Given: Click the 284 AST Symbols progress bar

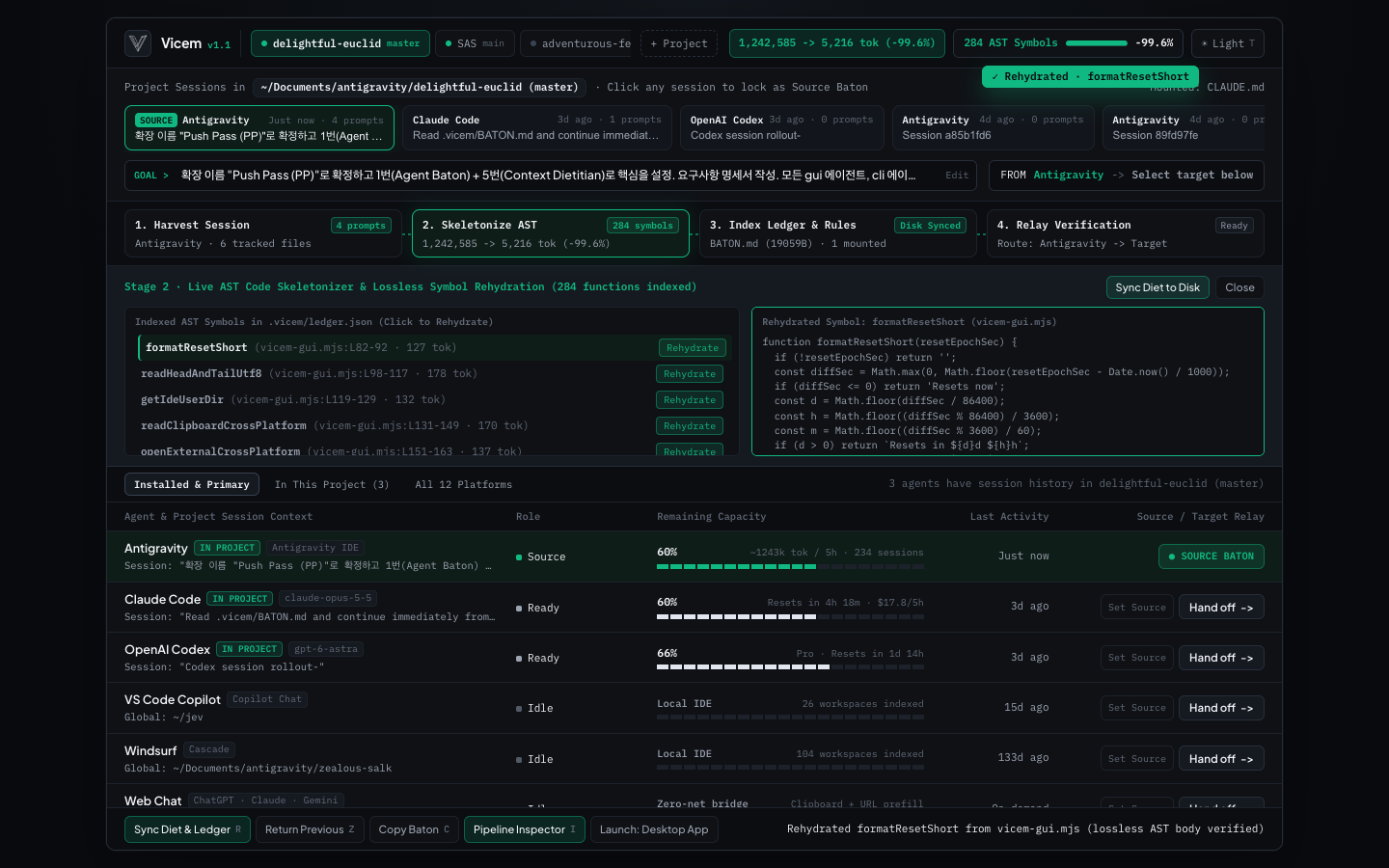Looking at the screenshot, I should click(1097, 43).
